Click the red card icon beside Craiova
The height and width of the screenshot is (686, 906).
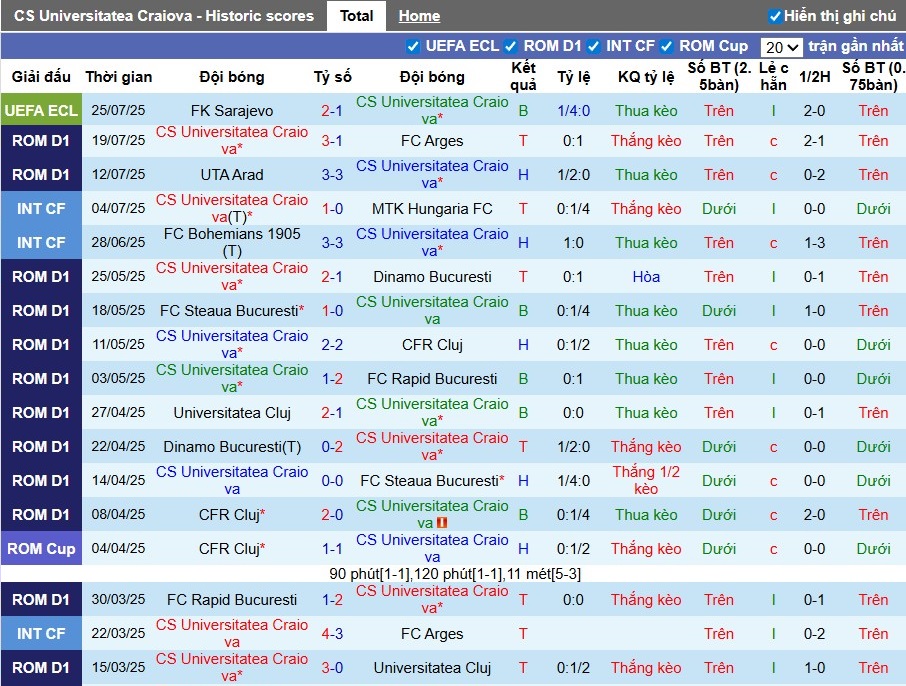point(441,523)
